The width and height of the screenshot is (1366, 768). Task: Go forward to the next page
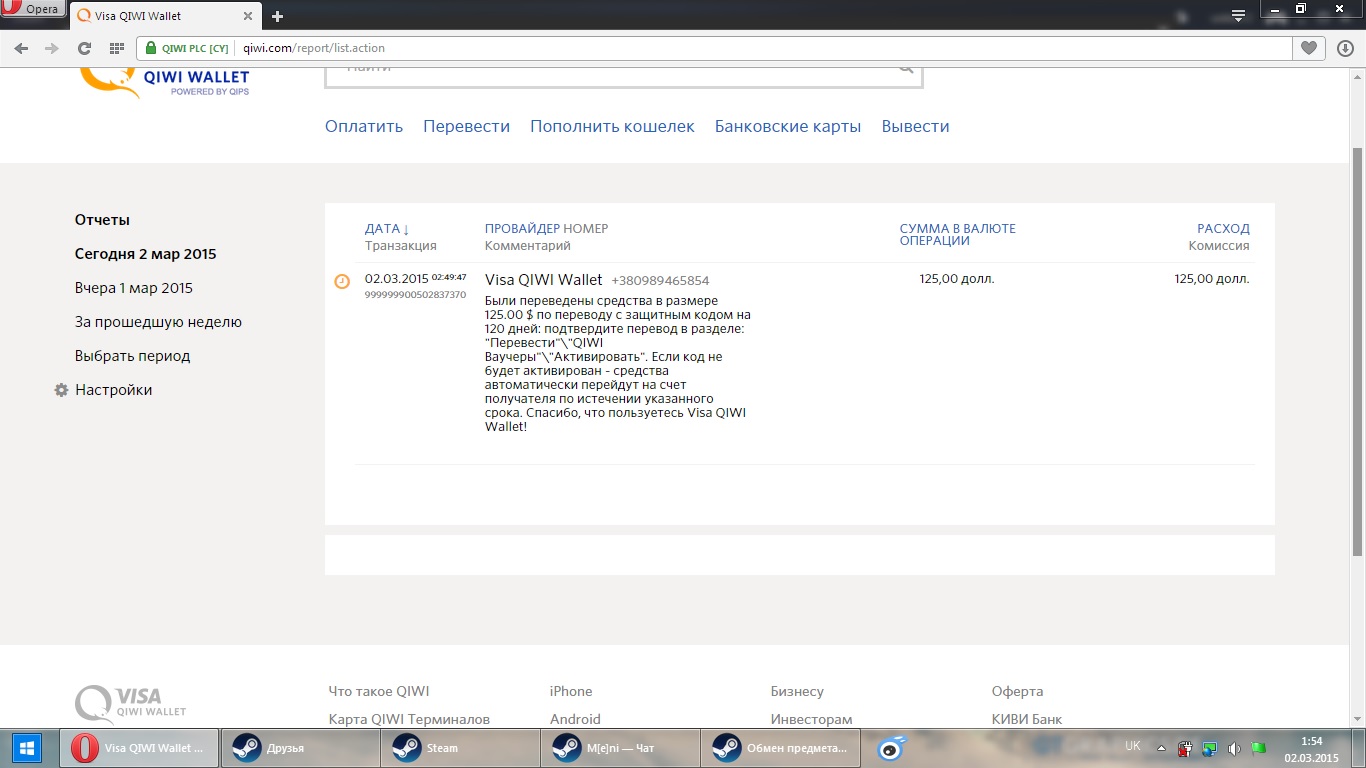(52, 48)
